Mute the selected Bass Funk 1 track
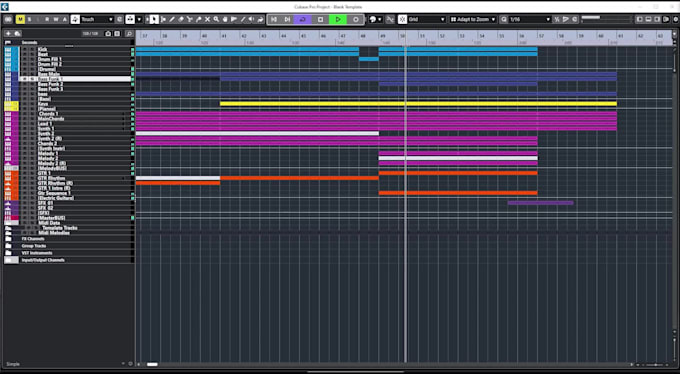The width and height of the screenshot is (680, 374). pyautogui.click(x=25, y=79)
